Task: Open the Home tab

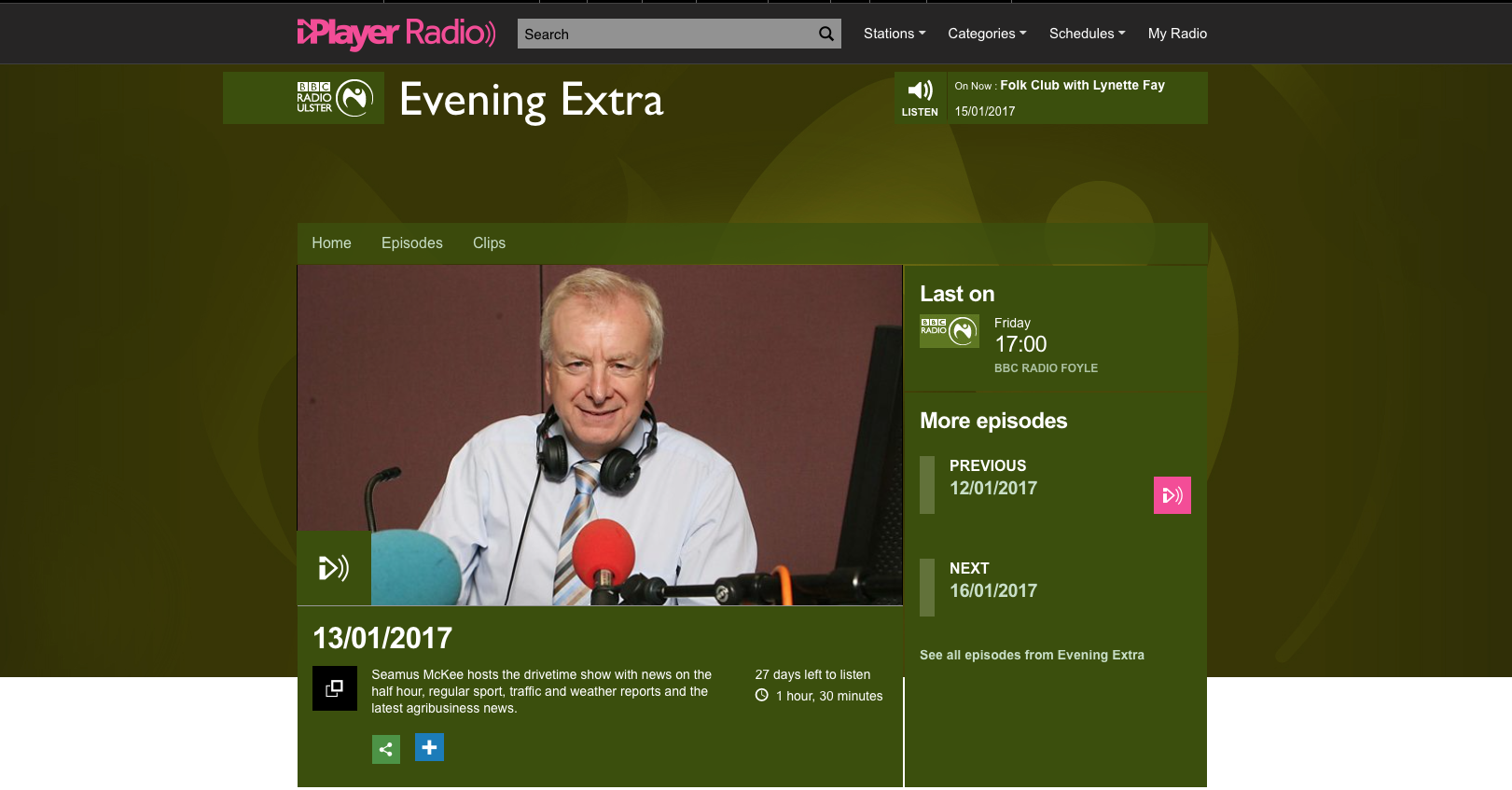Action: tap(331, 243)
